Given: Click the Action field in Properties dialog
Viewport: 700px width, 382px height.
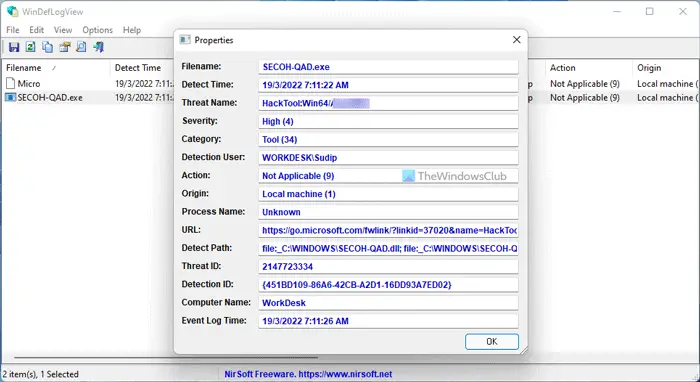Looking at the screenshot, I should click(388, 176).
